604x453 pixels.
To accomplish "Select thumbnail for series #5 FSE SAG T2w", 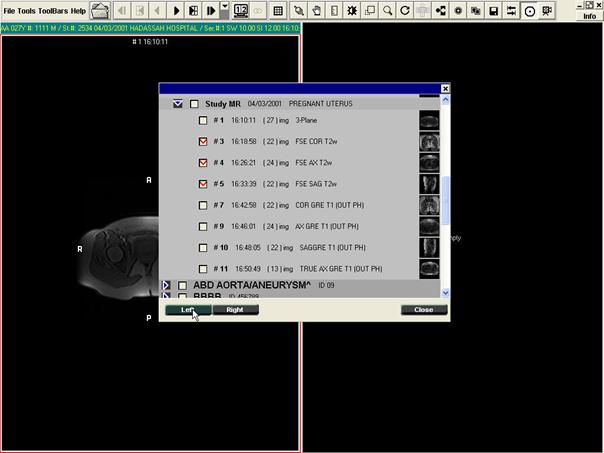I will (x=429, y=184).
